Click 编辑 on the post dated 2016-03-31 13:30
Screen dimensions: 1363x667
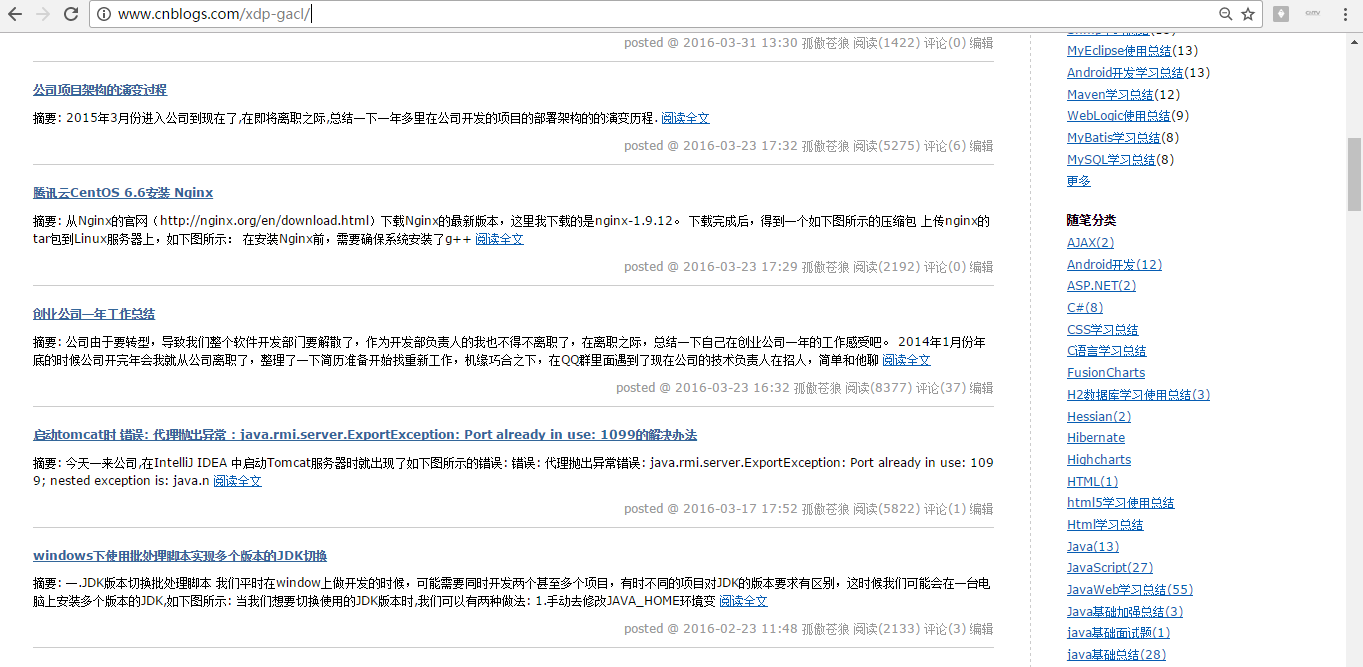pos(982,43)
